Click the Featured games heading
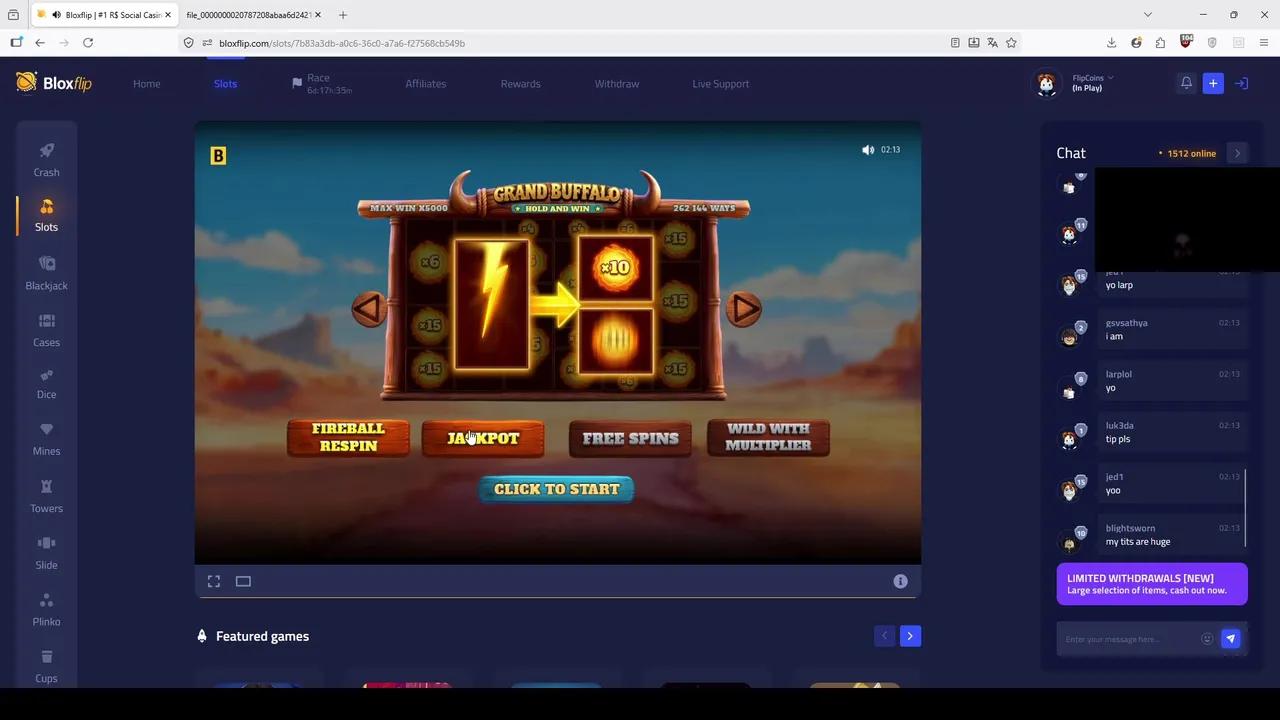Viewport: 1280px width, 720px height. click(262, 636)
